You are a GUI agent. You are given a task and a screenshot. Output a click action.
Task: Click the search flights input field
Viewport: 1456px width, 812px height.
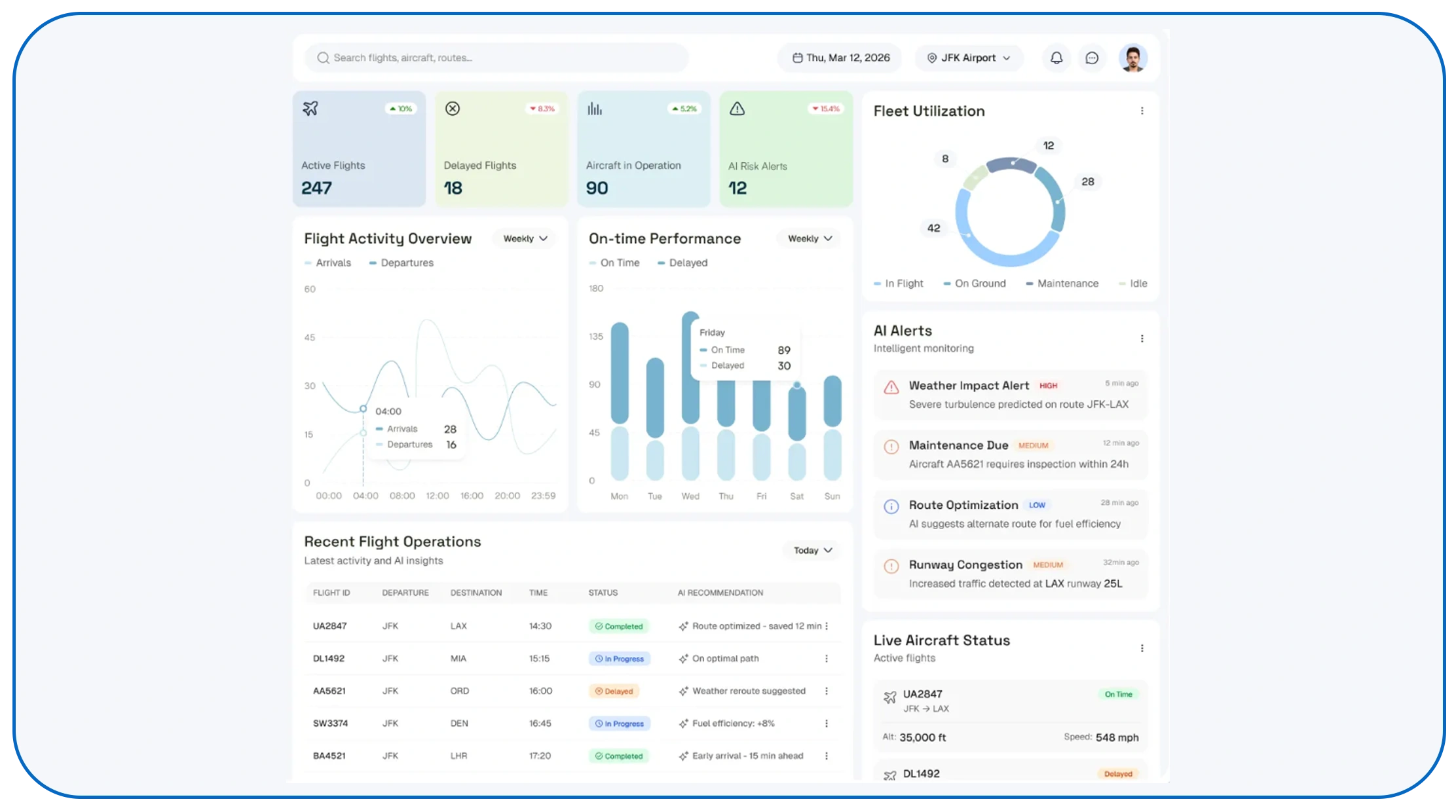[x=496, y=58]
